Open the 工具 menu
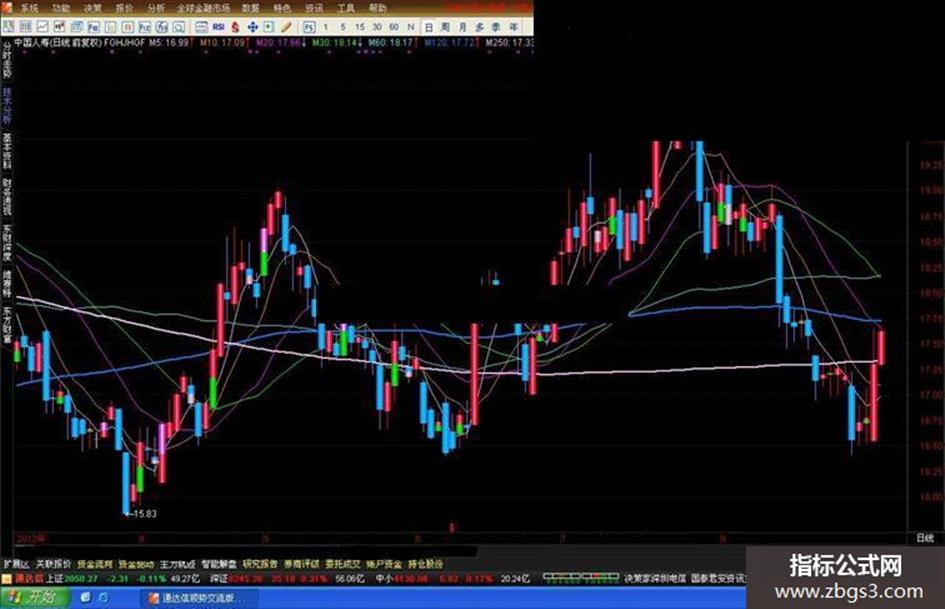Screen dimensions: 945x609 [x=345, y=8]
